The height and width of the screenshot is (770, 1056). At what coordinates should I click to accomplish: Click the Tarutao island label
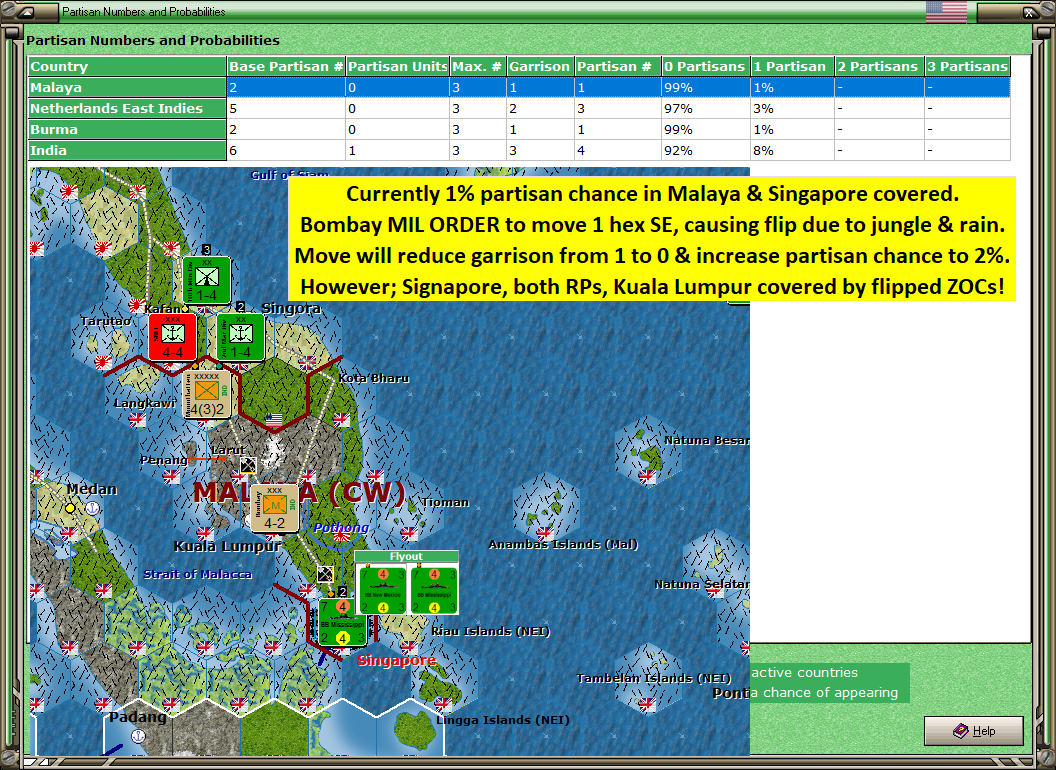(x=105, y=321)
